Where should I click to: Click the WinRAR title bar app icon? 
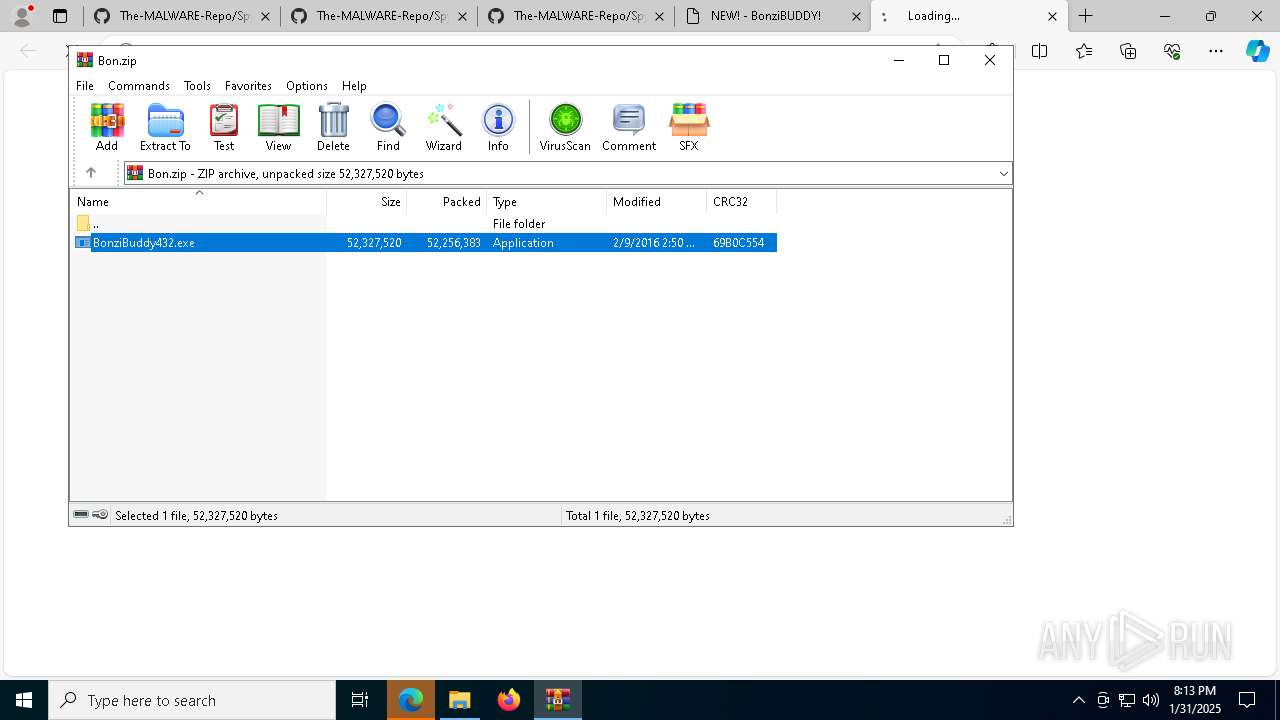pyautogui.click(x=85, y=60)
